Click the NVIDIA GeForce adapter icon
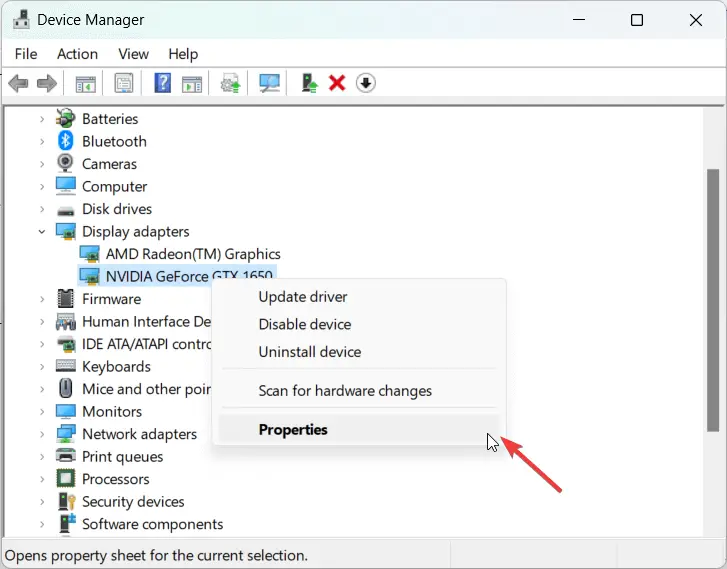 tap(89, 276)
